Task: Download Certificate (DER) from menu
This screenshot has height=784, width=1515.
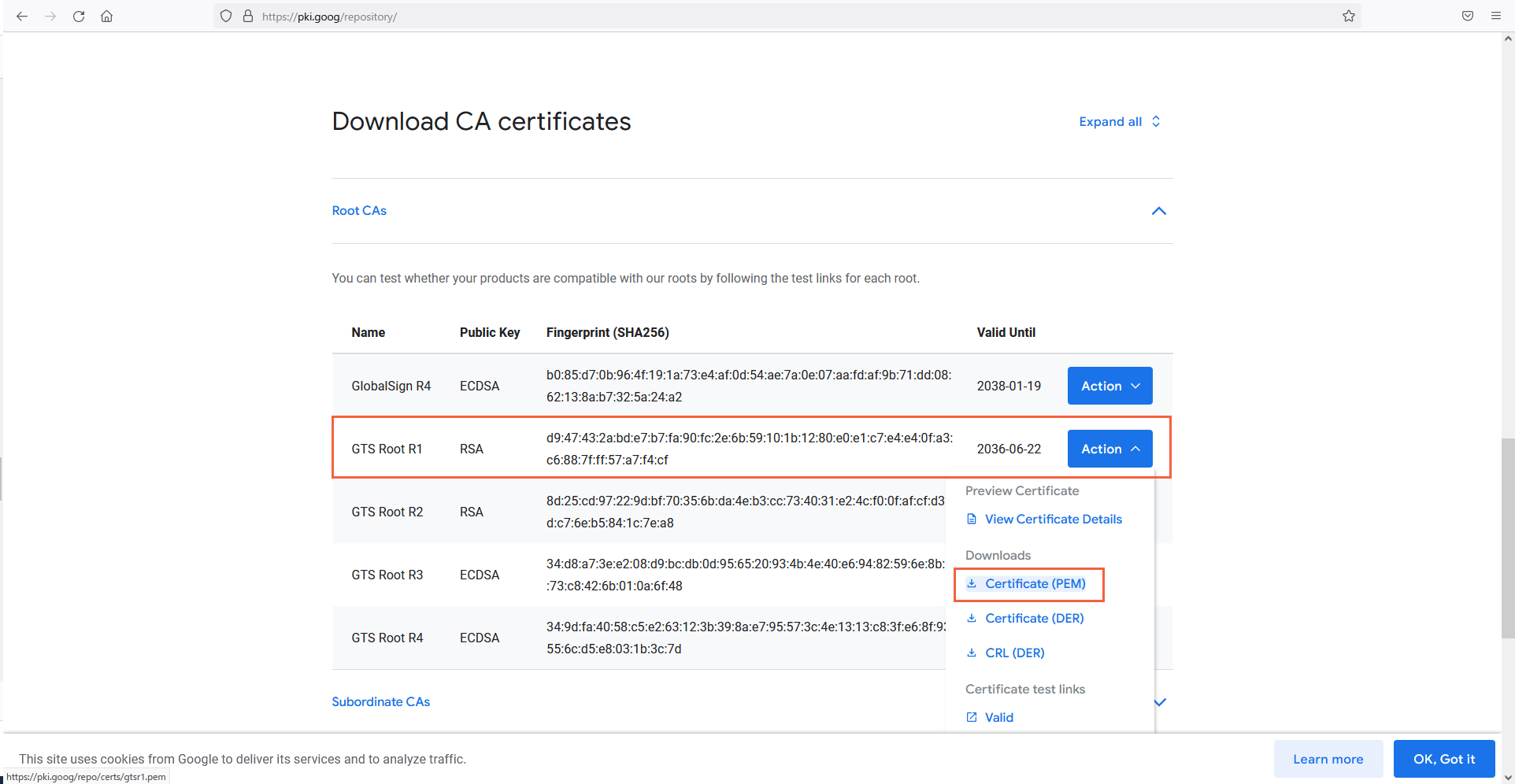Action: 1034,618
